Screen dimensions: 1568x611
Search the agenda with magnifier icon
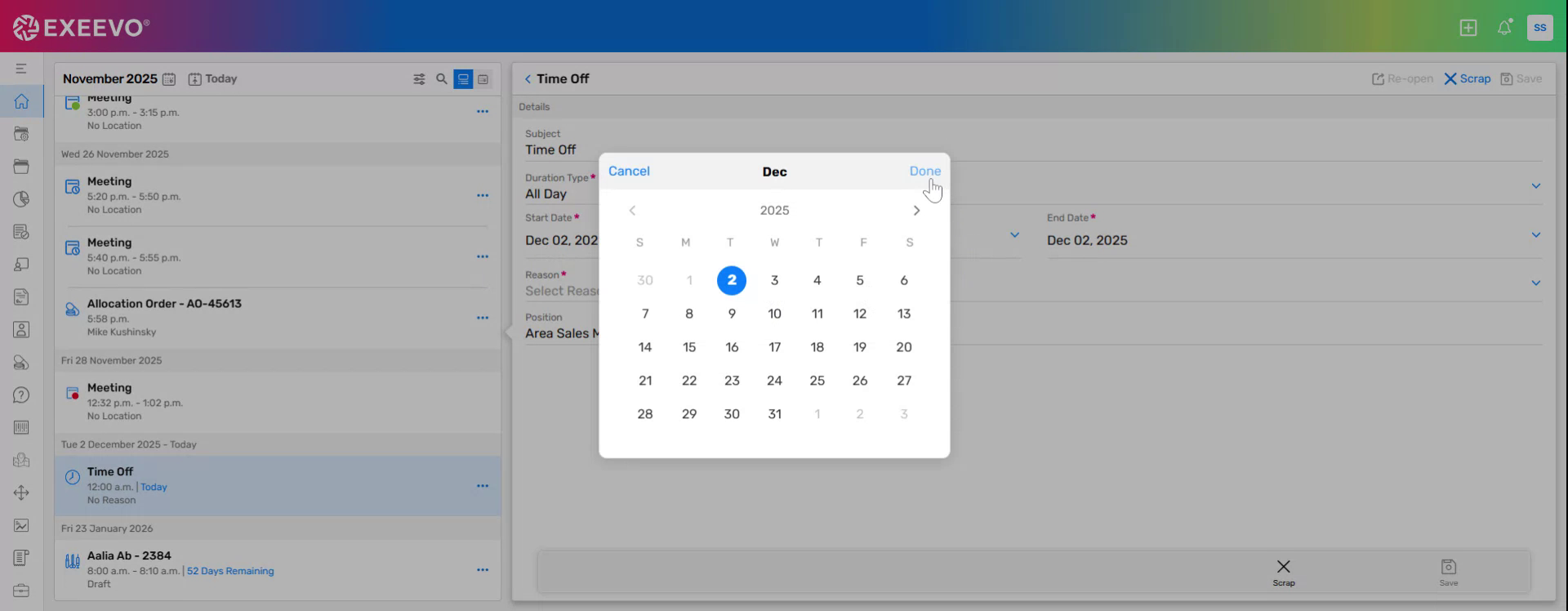point(442,79)
